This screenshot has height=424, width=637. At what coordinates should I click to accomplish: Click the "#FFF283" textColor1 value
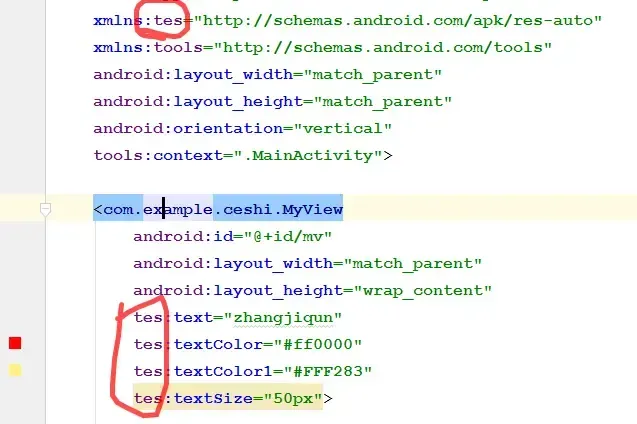pyautogui.click(x=328, y=371)
